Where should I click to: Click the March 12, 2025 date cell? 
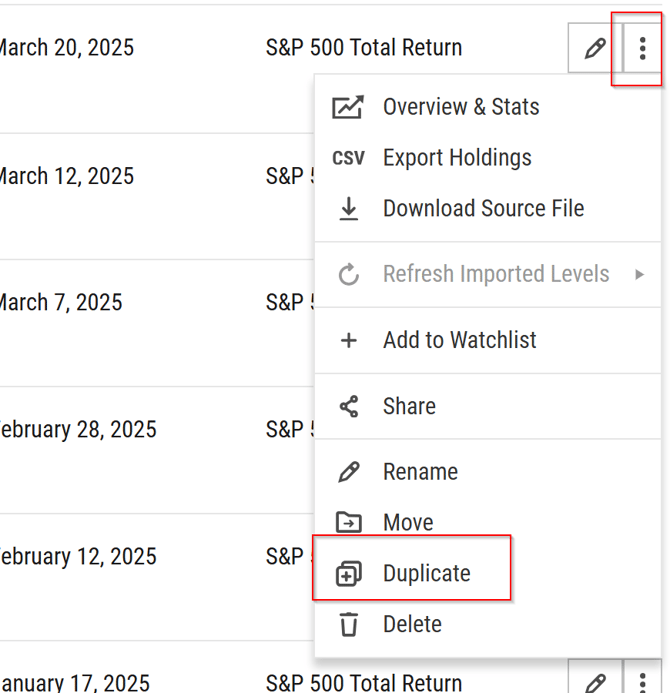pos(66,176)
